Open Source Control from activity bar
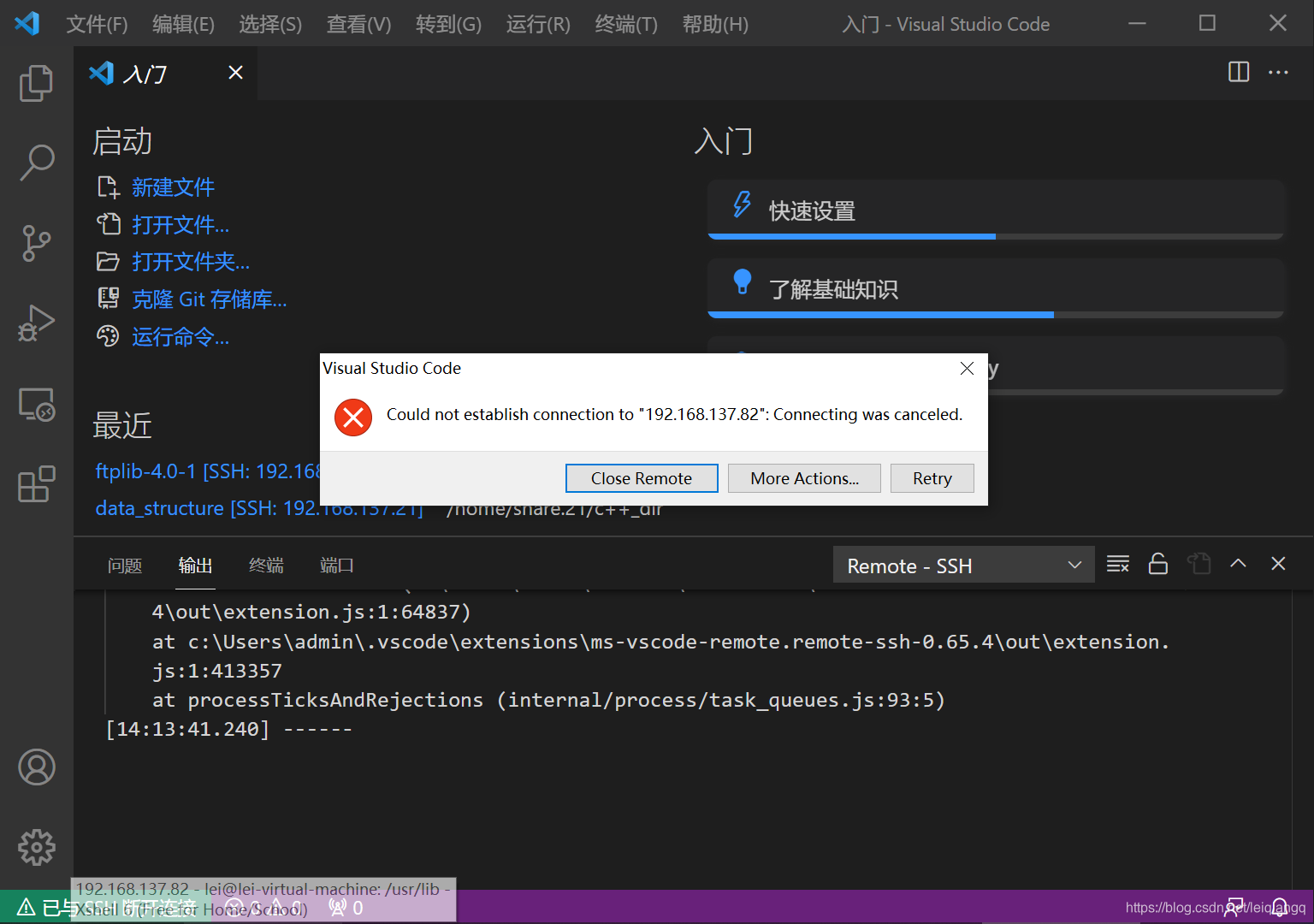Image resolution: width=1314 pixels, height=924 pixels. point(37,243)
